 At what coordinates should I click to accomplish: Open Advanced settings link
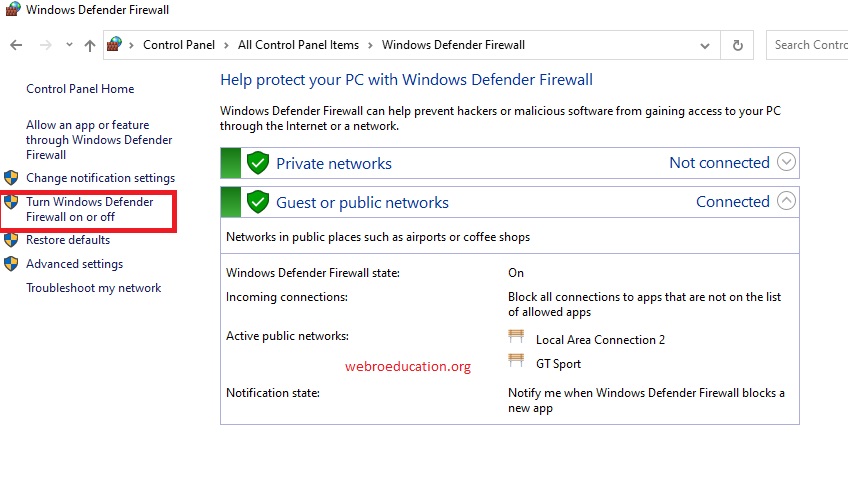tap(75, 264)
